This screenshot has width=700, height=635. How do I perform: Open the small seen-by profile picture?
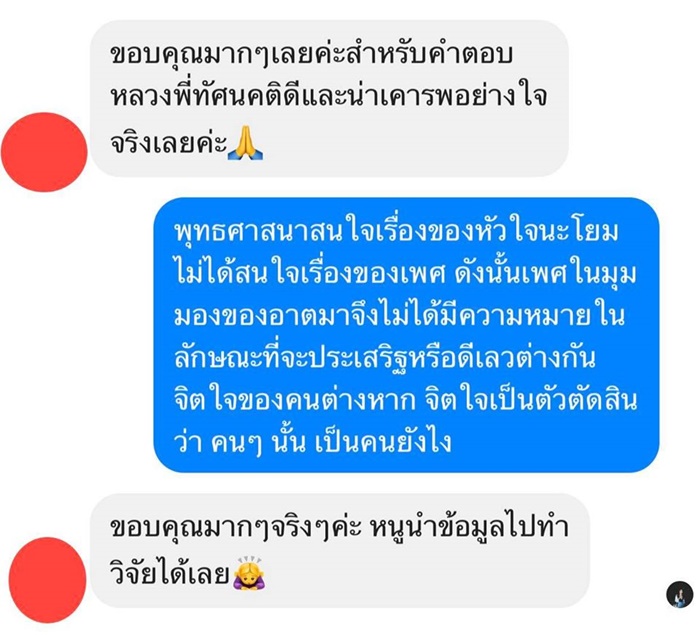tap(679, 594)
